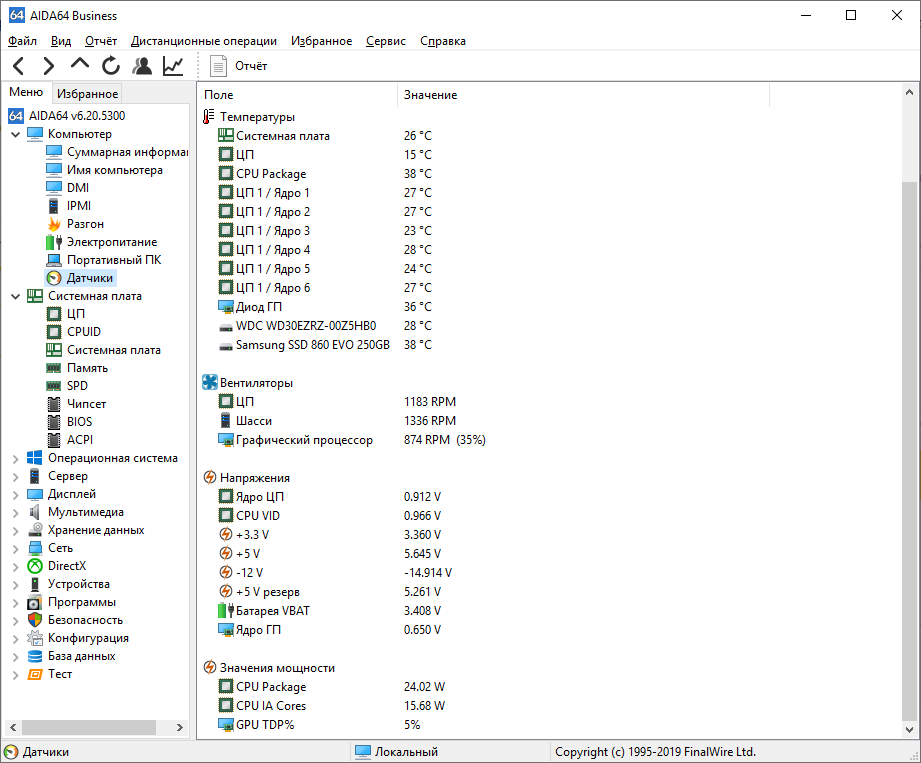Expand the Сервер tree node
921x763 pixels.
click(x=16, y=477)
